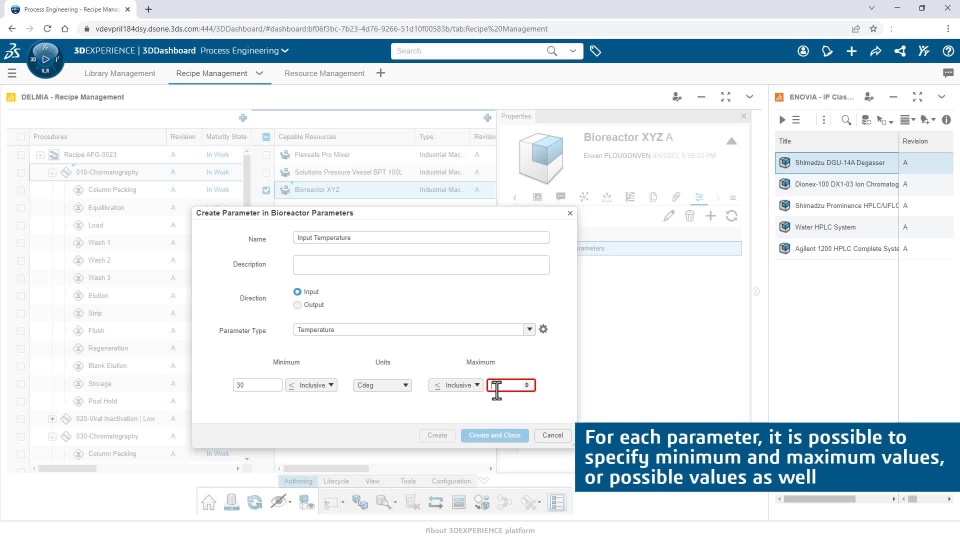This screenshot has height=540, width=960.
Task: Click the Create button
Action: 437,435
